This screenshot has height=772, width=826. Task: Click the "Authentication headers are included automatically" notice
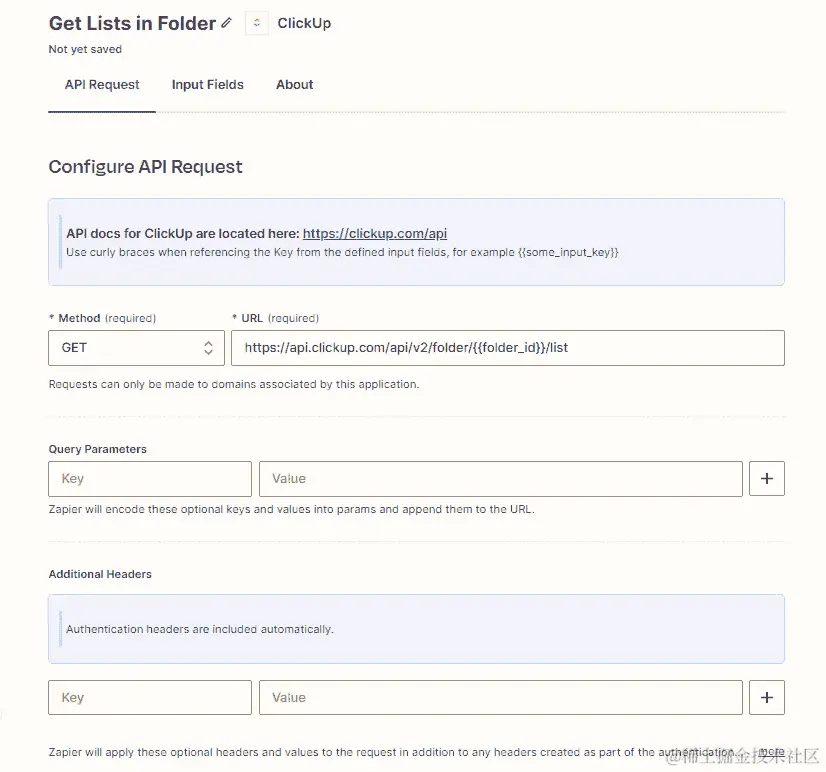pos(200,630)
